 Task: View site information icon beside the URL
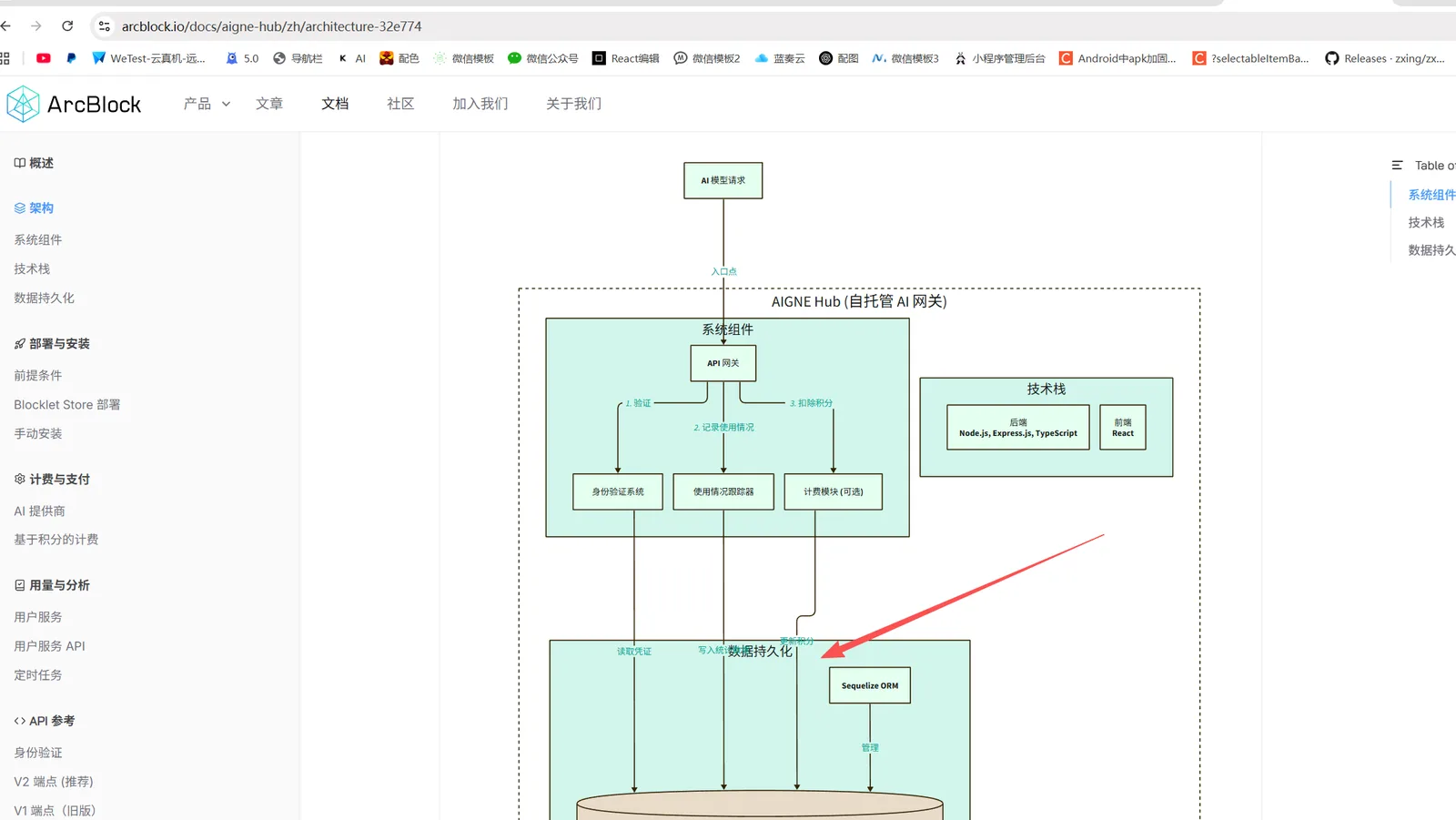(x=105, y=26)
